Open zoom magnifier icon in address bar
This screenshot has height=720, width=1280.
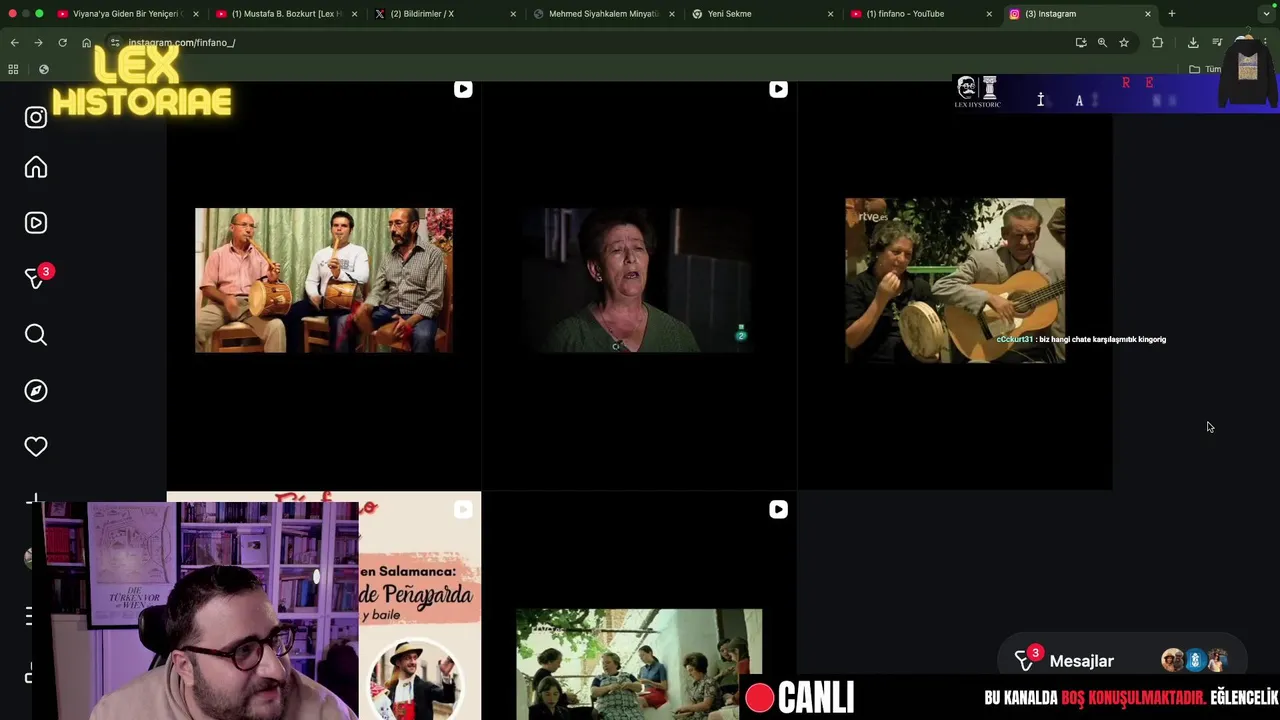coord(1102,43)
